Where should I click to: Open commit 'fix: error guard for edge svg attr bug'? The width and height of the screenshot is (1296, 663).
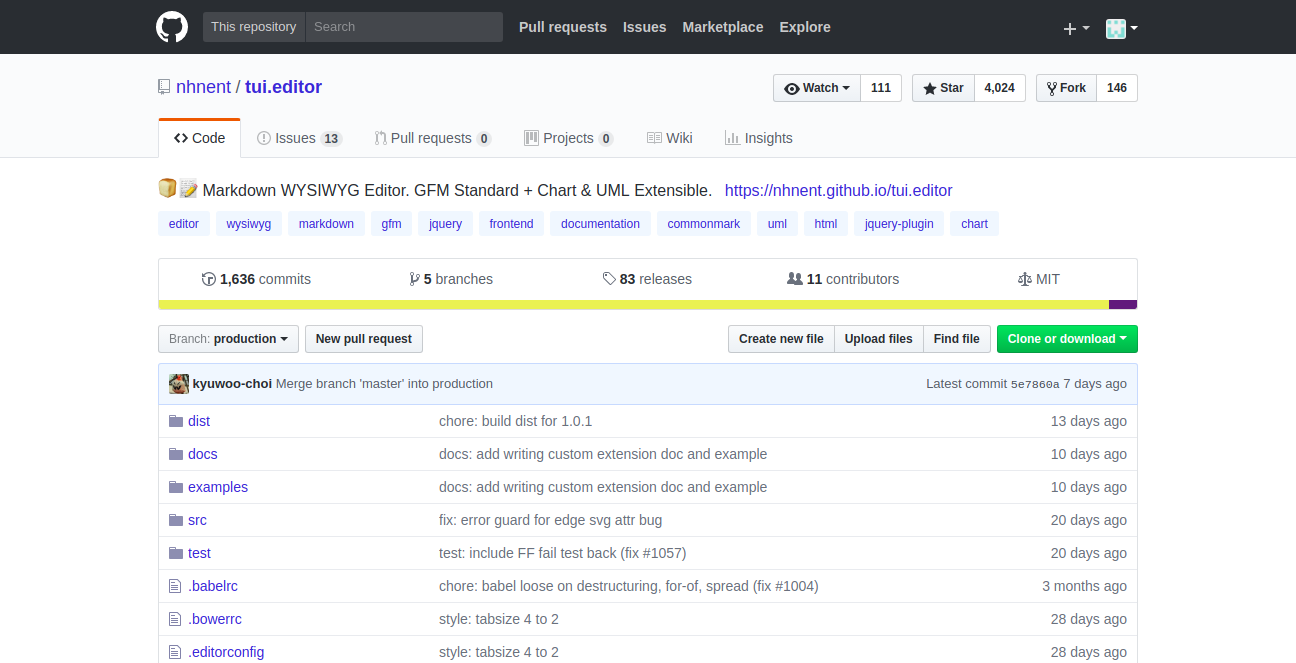[551, 520]
